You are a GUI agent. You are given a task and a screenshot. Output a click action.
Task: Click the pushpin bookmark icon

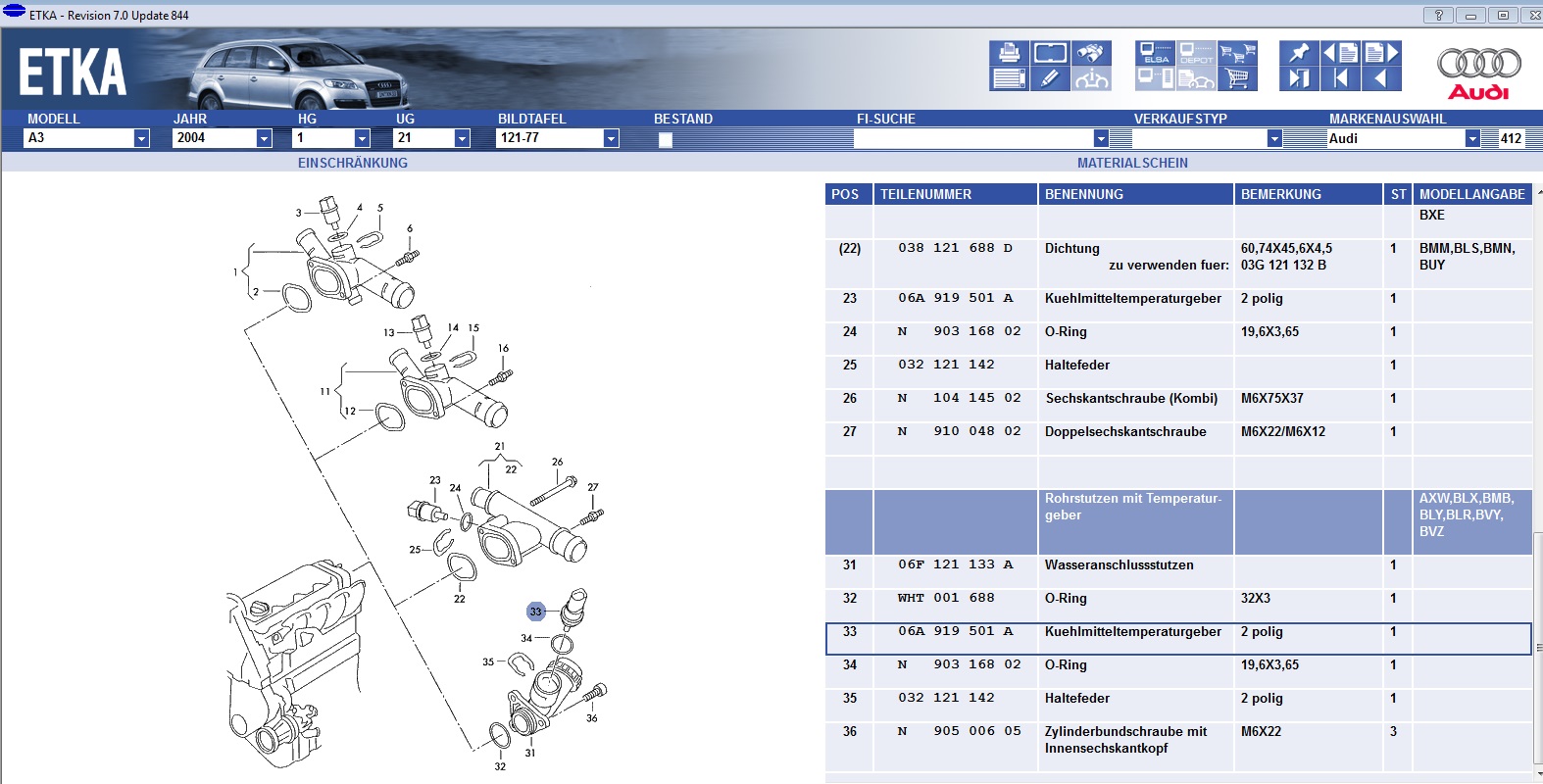pyautogui.click(x=1299, y=53)
